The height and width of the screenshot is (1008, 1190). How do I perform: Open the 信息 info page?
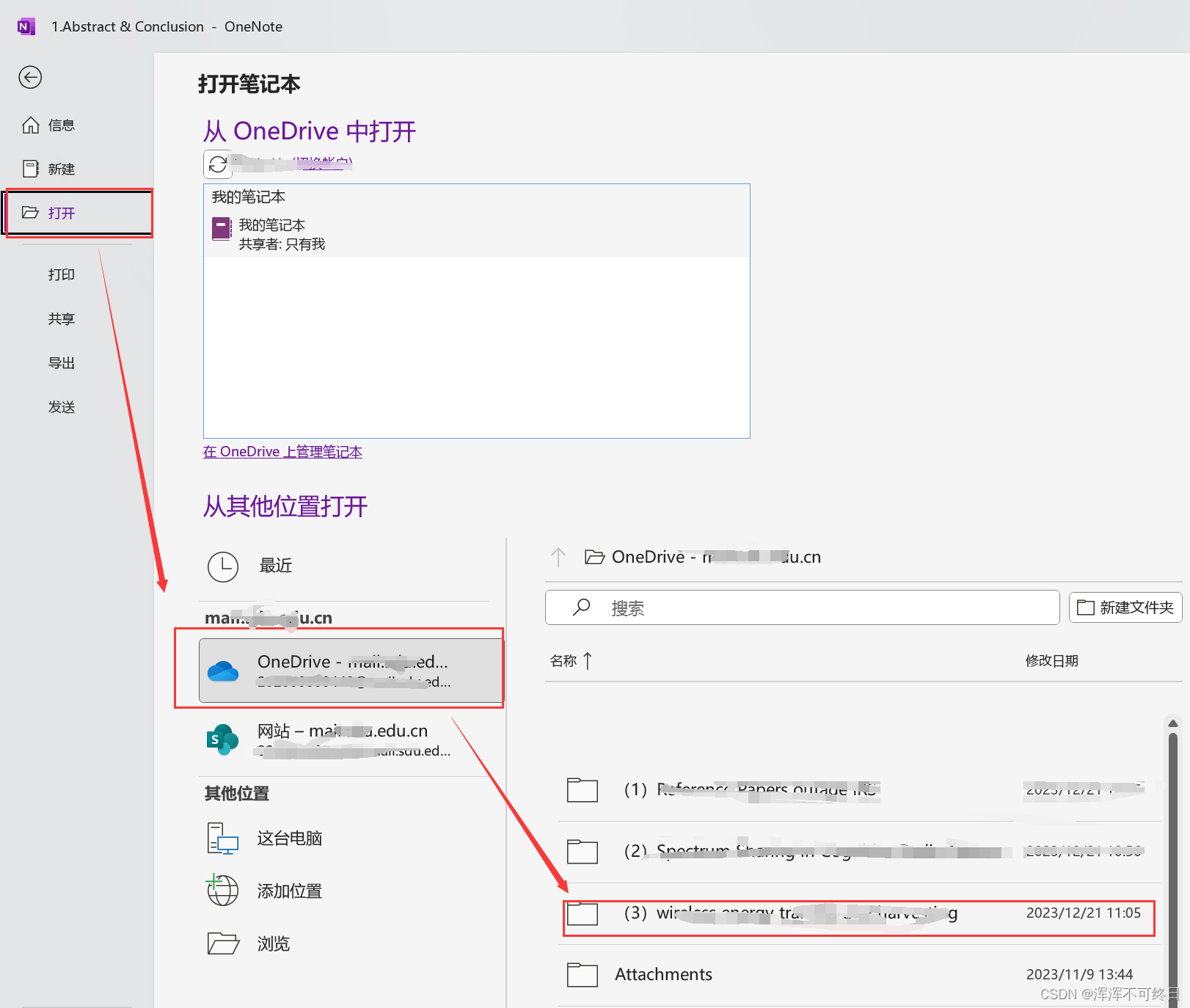pos(61,125)
